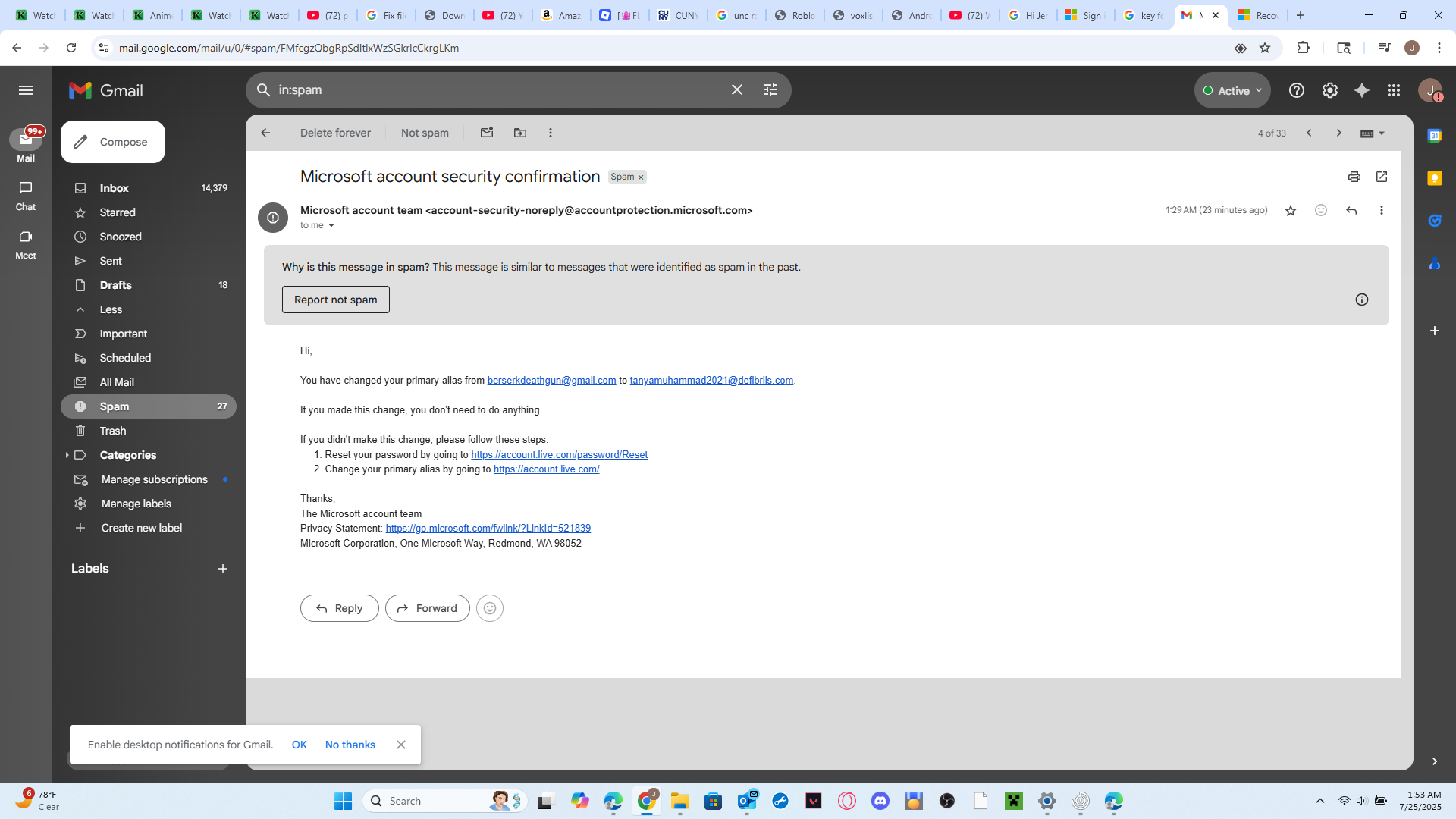Open Meet in the left rail
This screenshot has height=819, width=1456.
coord(26,244)
